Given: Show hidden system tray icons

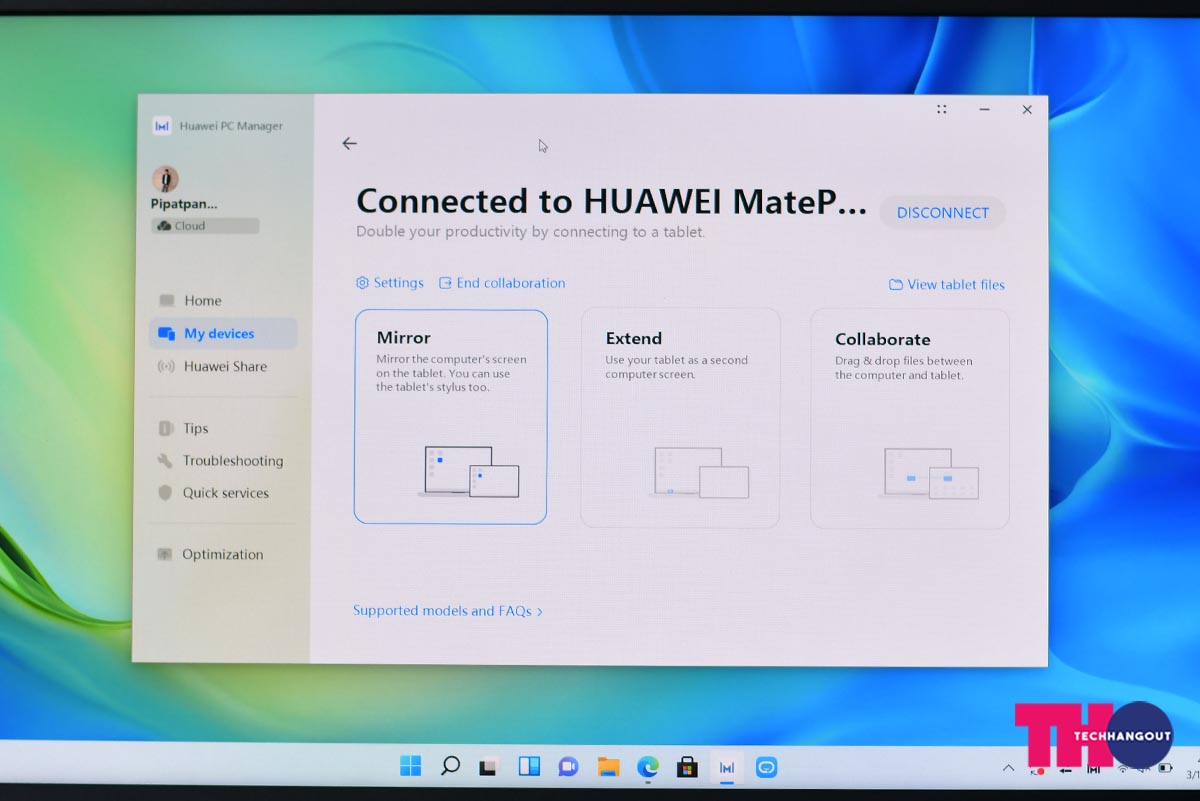Looking at the screenshot, I should coord(1008,768).
